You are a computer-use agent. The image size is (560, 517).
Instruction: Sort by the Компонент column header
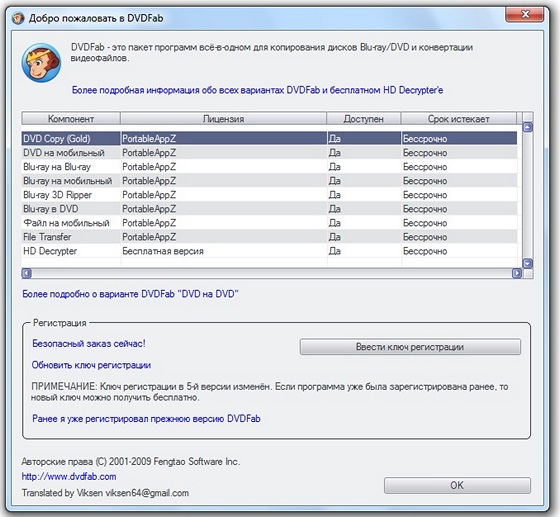pyautogui.click(x=71, y=119)
